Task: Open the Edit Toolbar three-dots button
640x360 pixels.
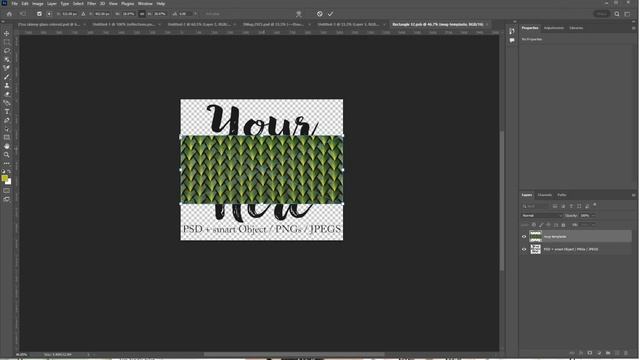Action: pyautogui.click(x=7, y=163)
